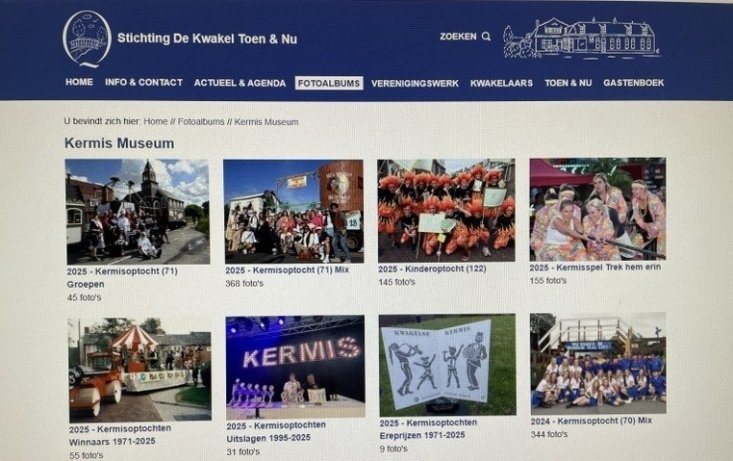Click the 2025 Kermisoptocht (71) Mix title
733x461 pixels.
click(287, 270)
